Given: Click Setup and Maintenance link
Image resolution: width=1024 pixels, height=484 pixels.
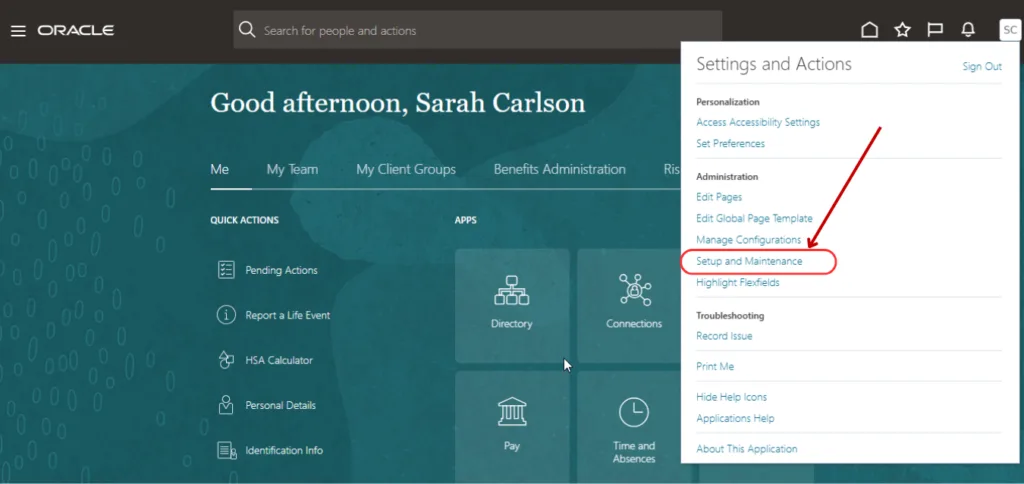Looking at the screenshot, I should coord(749,262).
